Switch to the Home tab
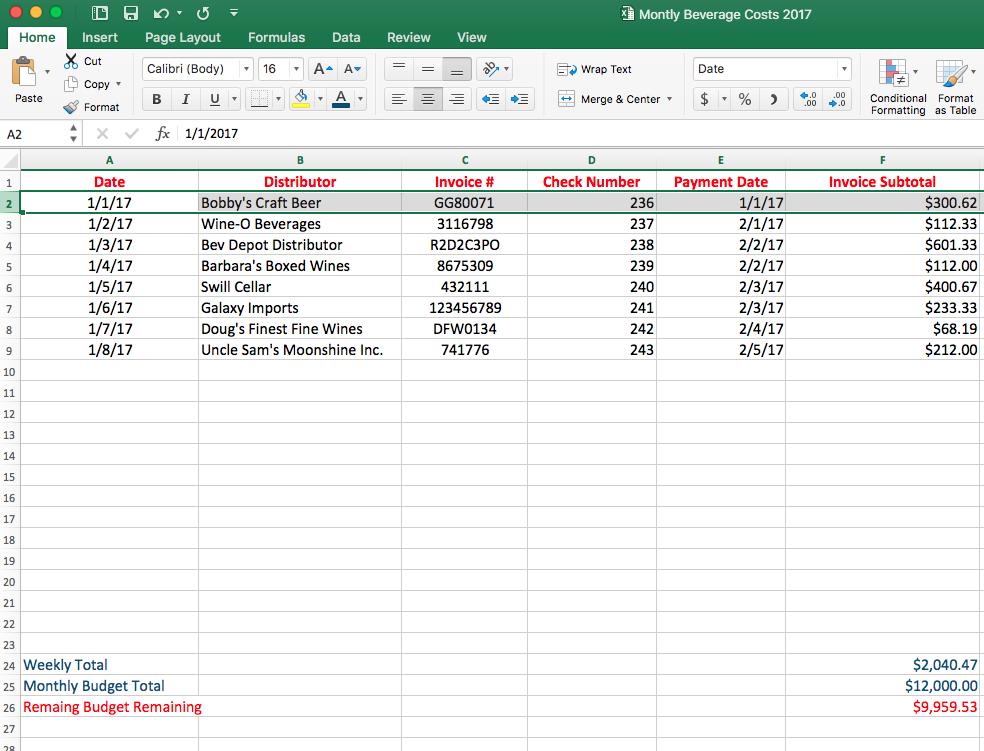The image size is (984, 751). click(37, 38)
